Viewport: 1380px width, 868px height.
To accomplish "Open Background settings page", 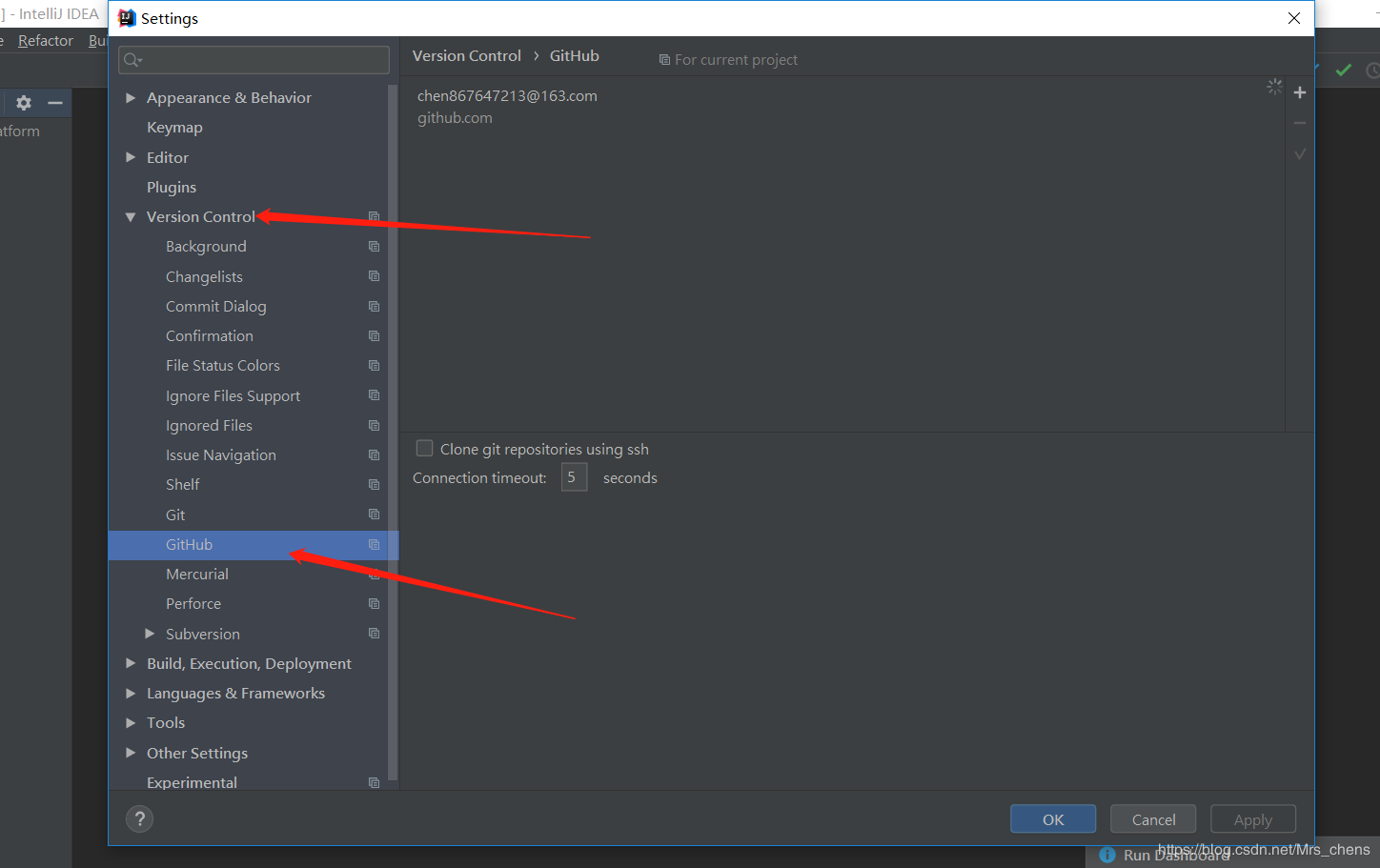I will tap(206, 246).
